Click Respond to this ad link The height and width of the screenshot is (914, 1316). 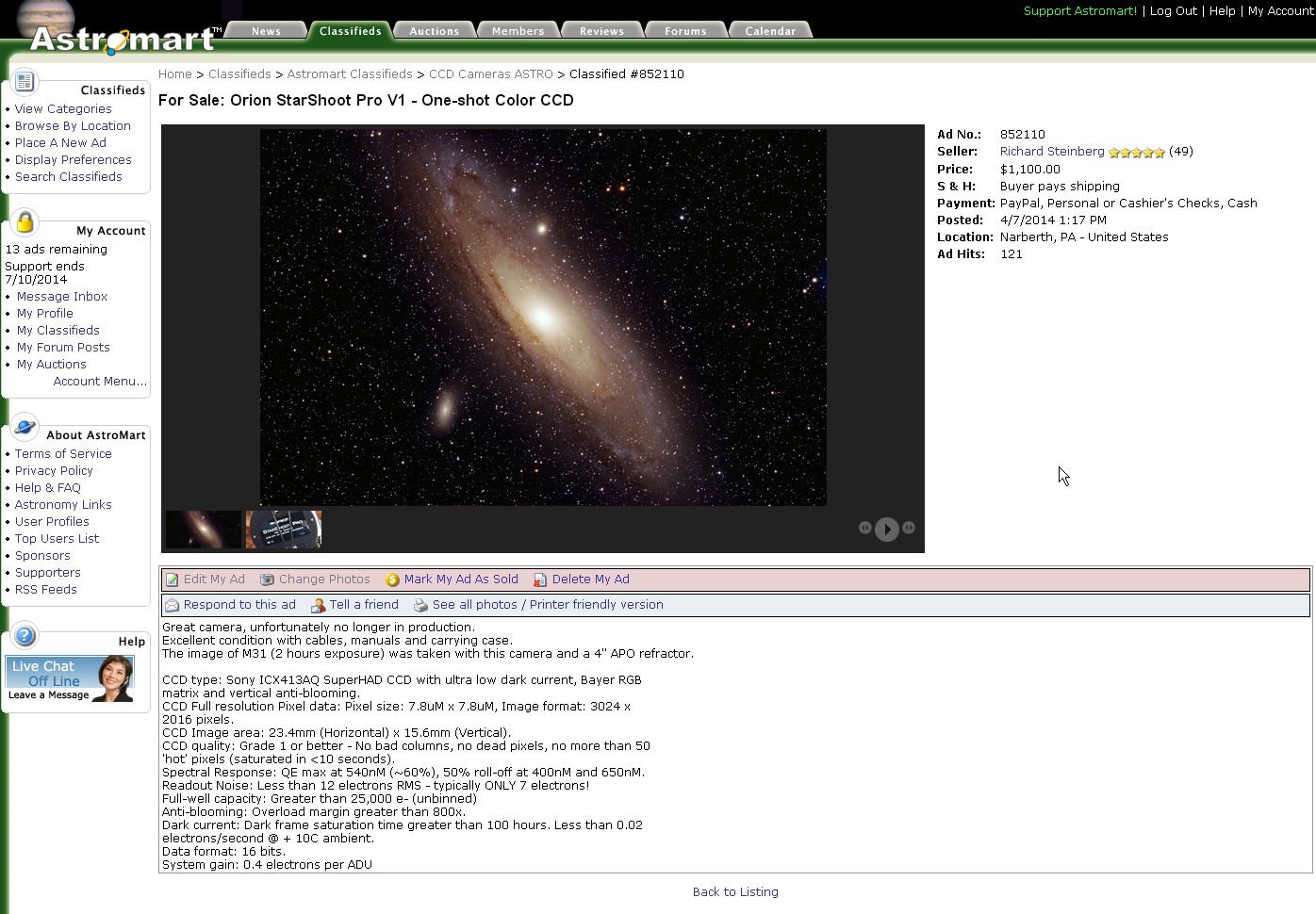click(x=239, y=605)
